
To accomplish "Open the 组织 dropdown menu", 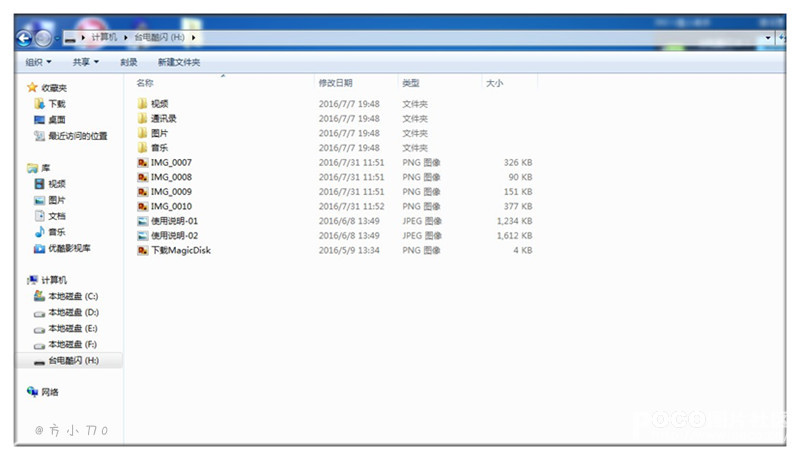I will pos(38,62).
